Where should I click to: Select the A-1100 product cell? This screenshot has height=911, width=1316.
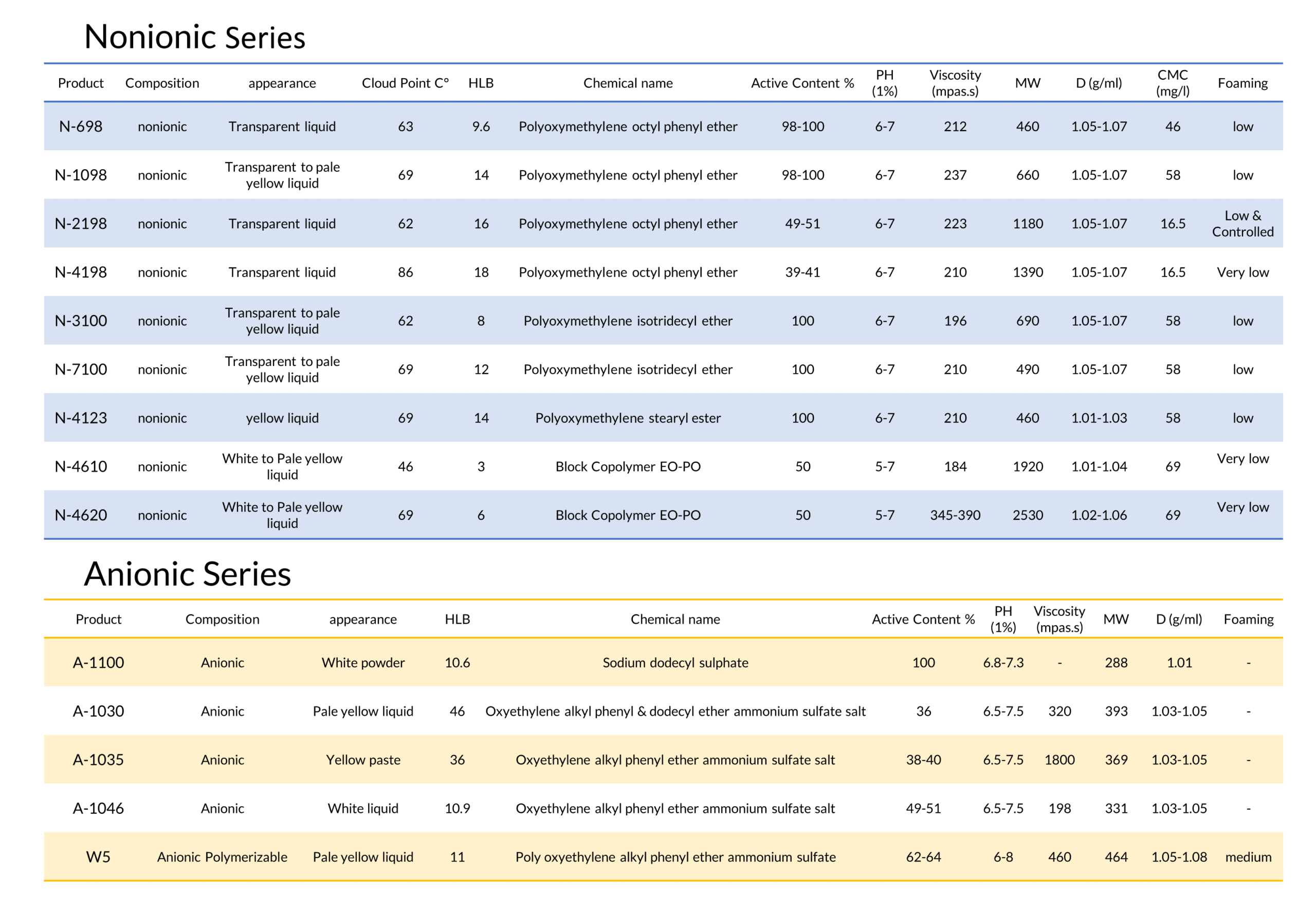click(98, 663)
